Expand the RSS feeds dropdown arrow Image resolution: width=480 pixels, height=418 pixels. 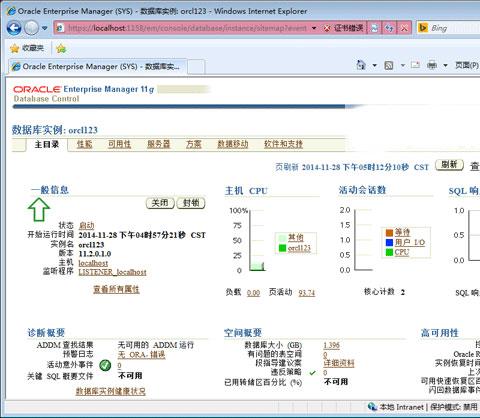(403, 65)
